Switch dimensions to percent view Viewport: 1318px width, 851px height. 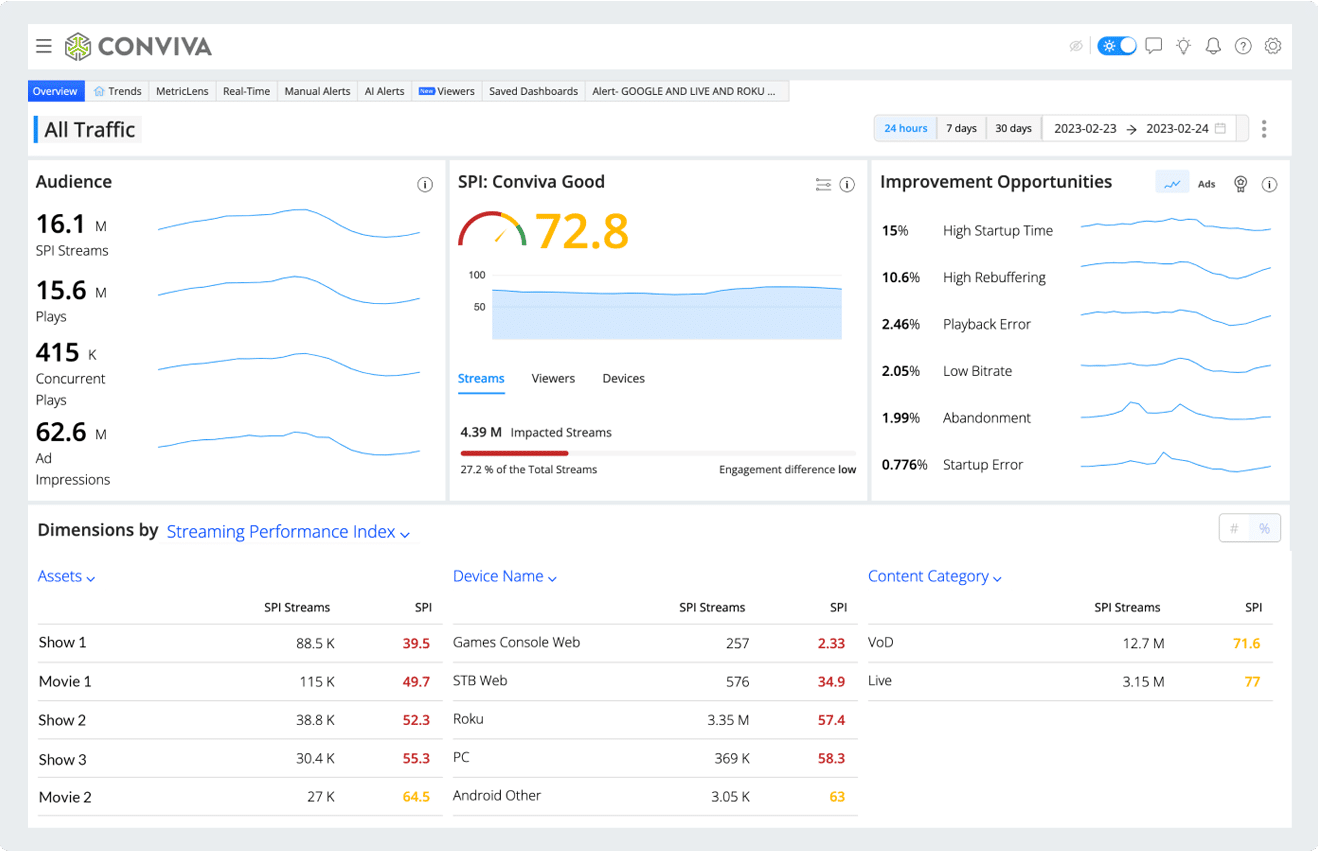(1264, 529)
